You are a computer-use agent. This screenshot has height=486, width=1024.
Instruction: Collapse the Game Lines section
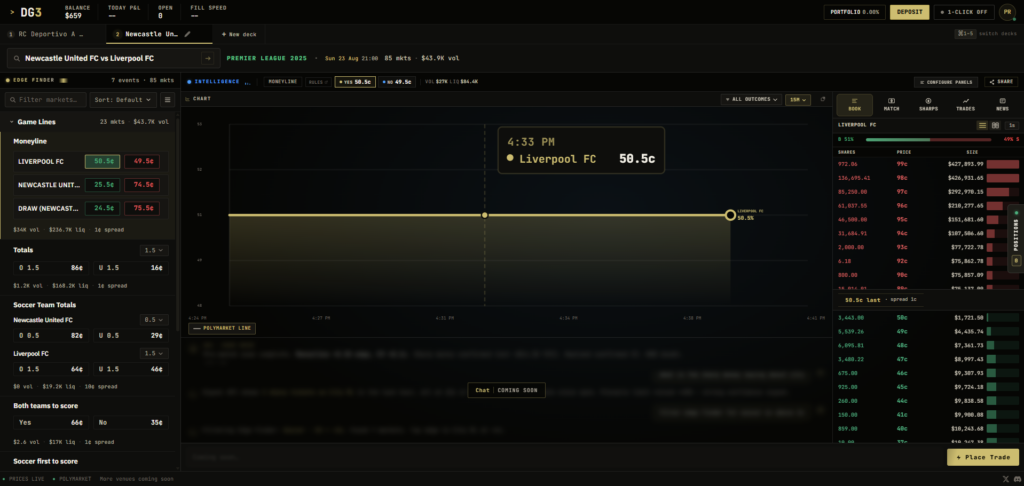coord(88,122)
